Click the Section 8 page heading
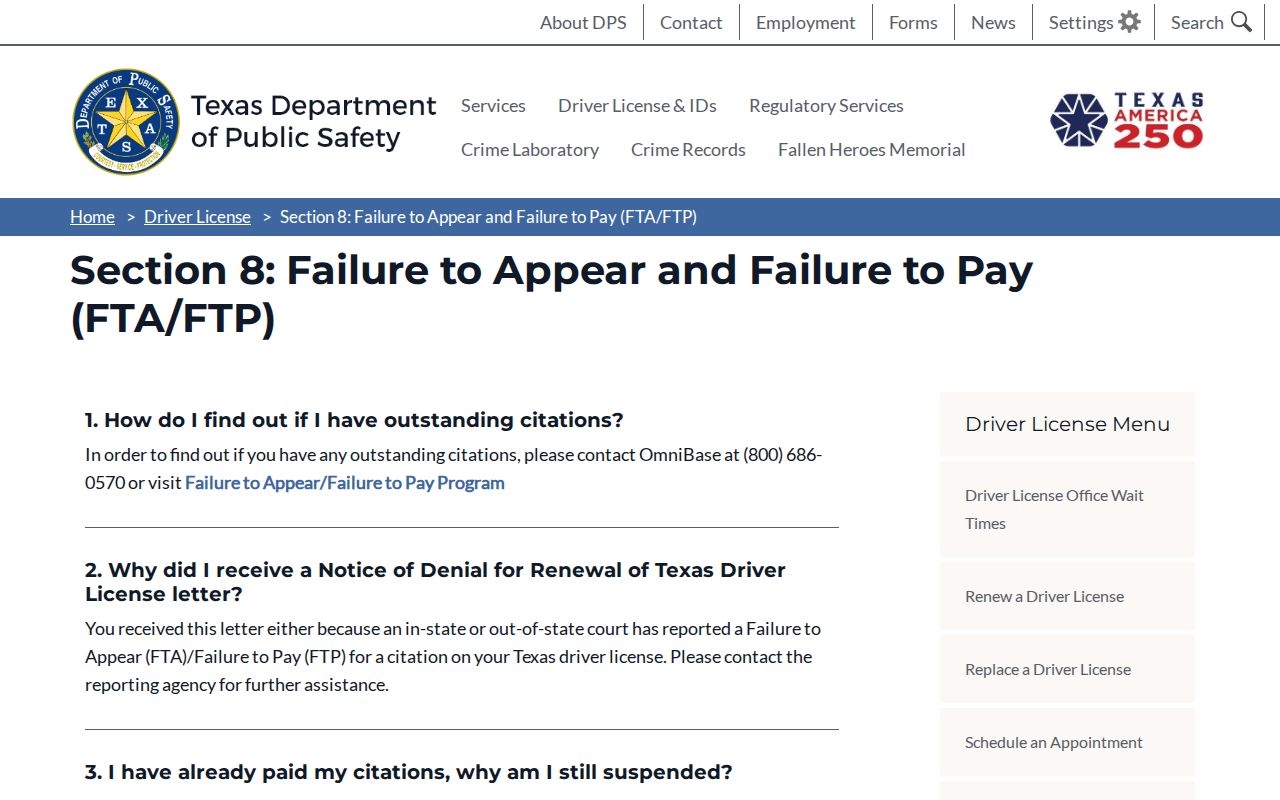The image size is (1280, 800). 551,294
